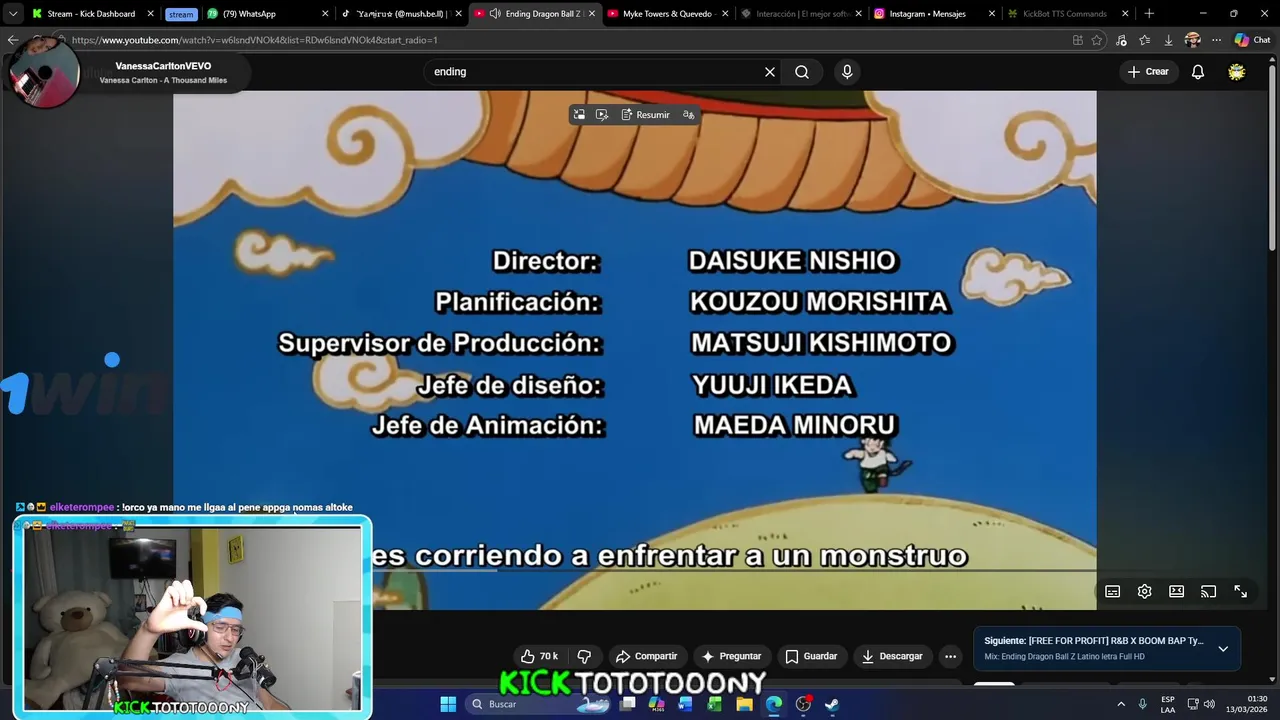Expand the Siguiente playlist panel chevron
This screenshot has width=1280, height=720.
pos(1222,648)
